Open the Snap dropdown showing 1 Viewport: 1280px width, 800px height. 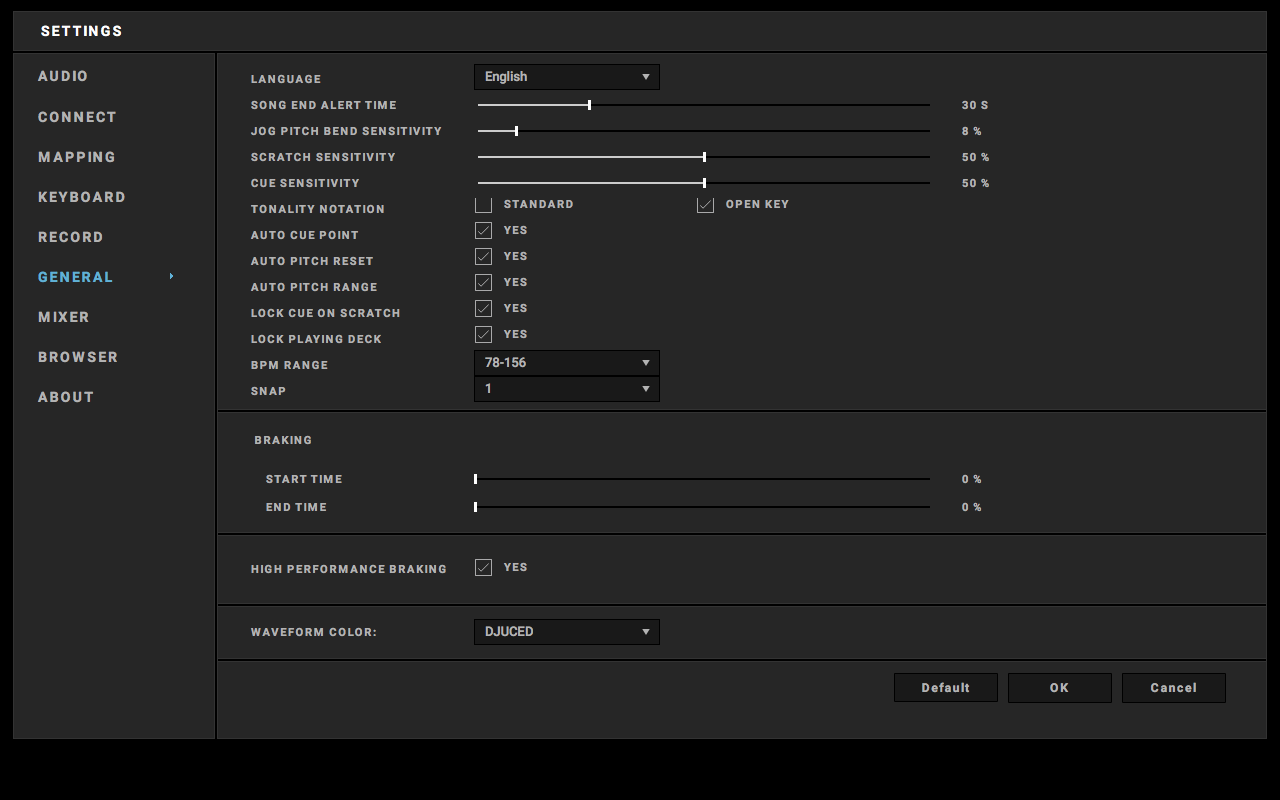click(567, 389)
